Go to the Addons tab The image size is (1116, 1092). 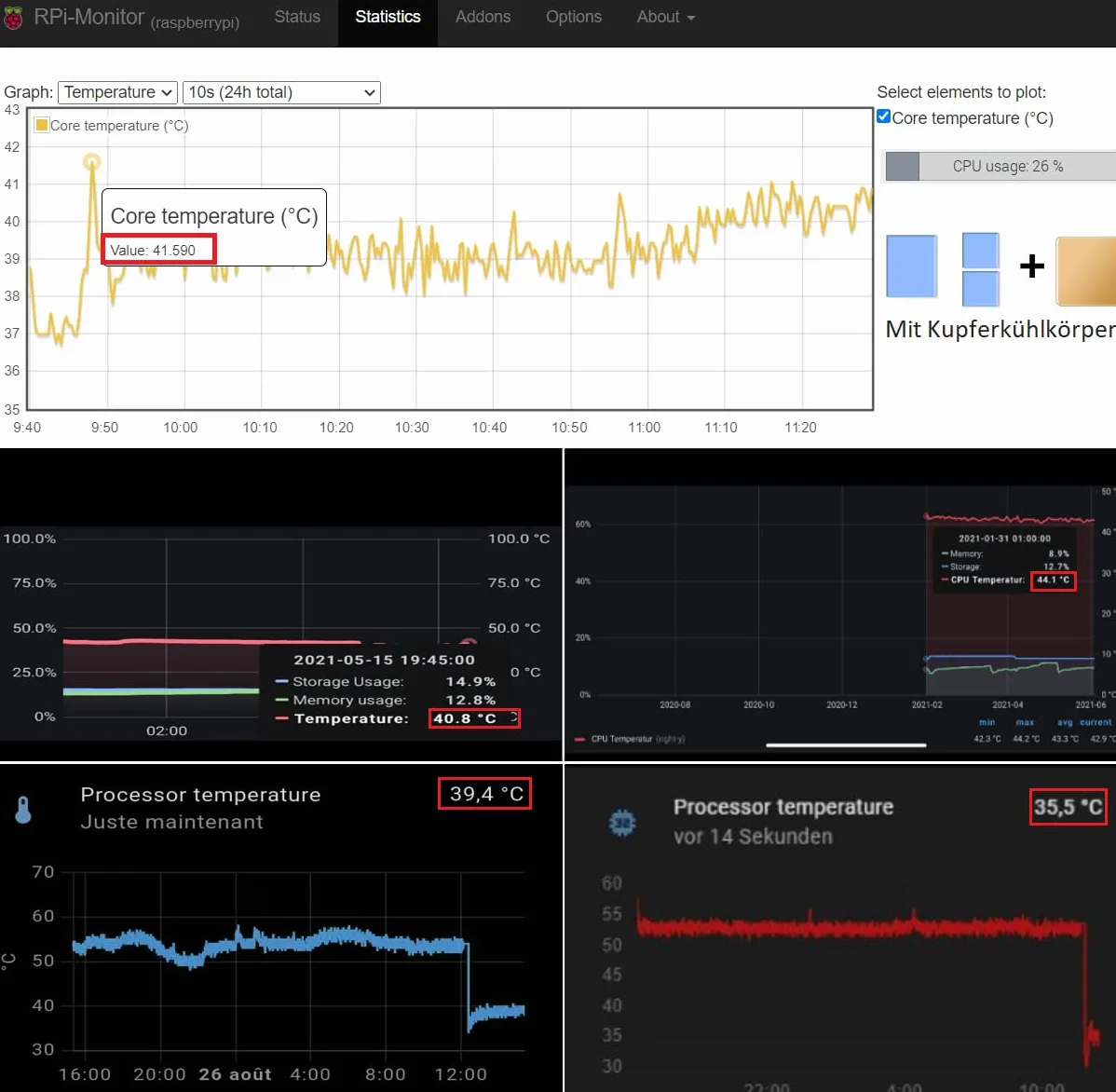[483, 17]
